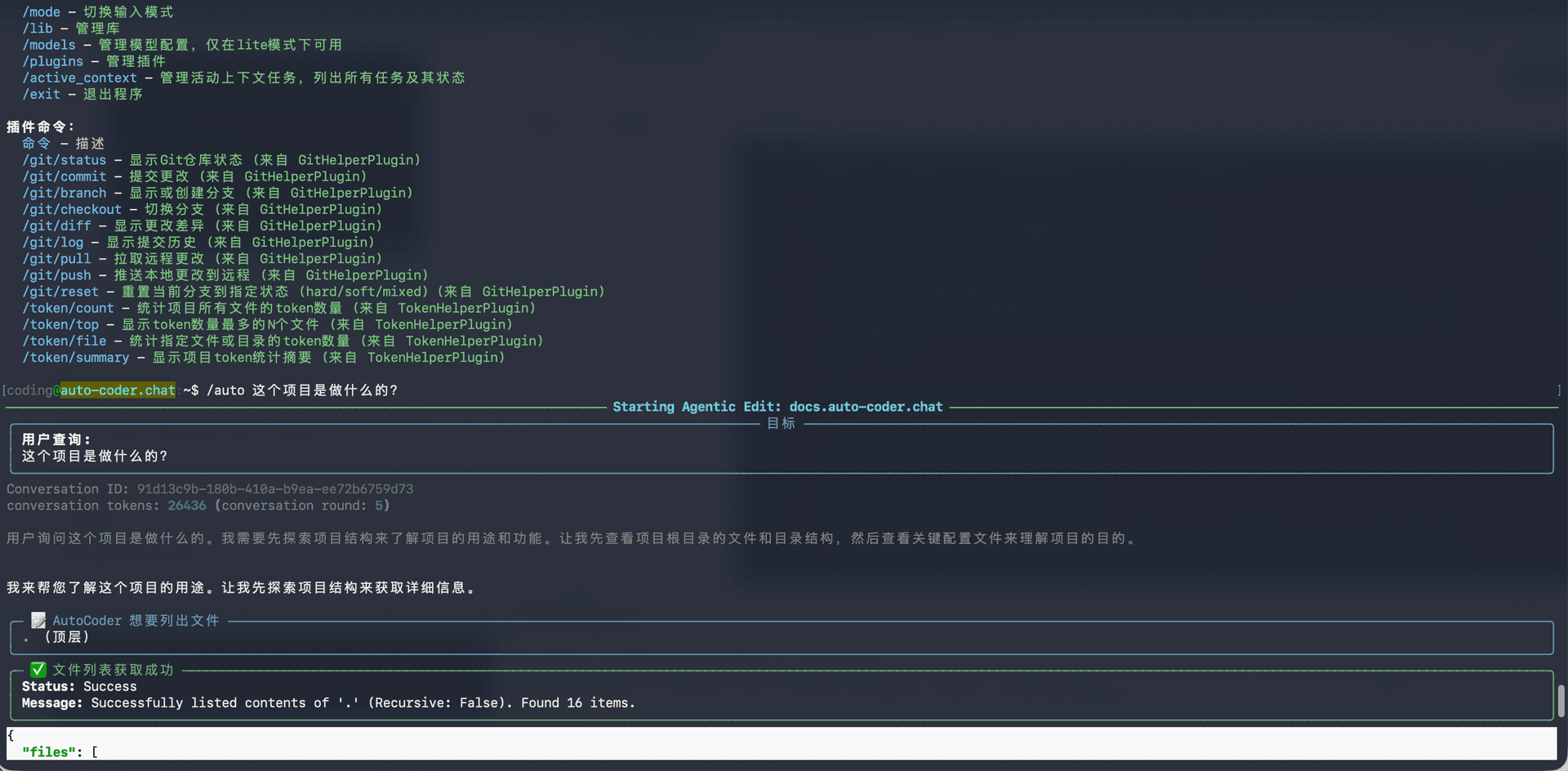Click the /git/push command entry

(56, 275)
